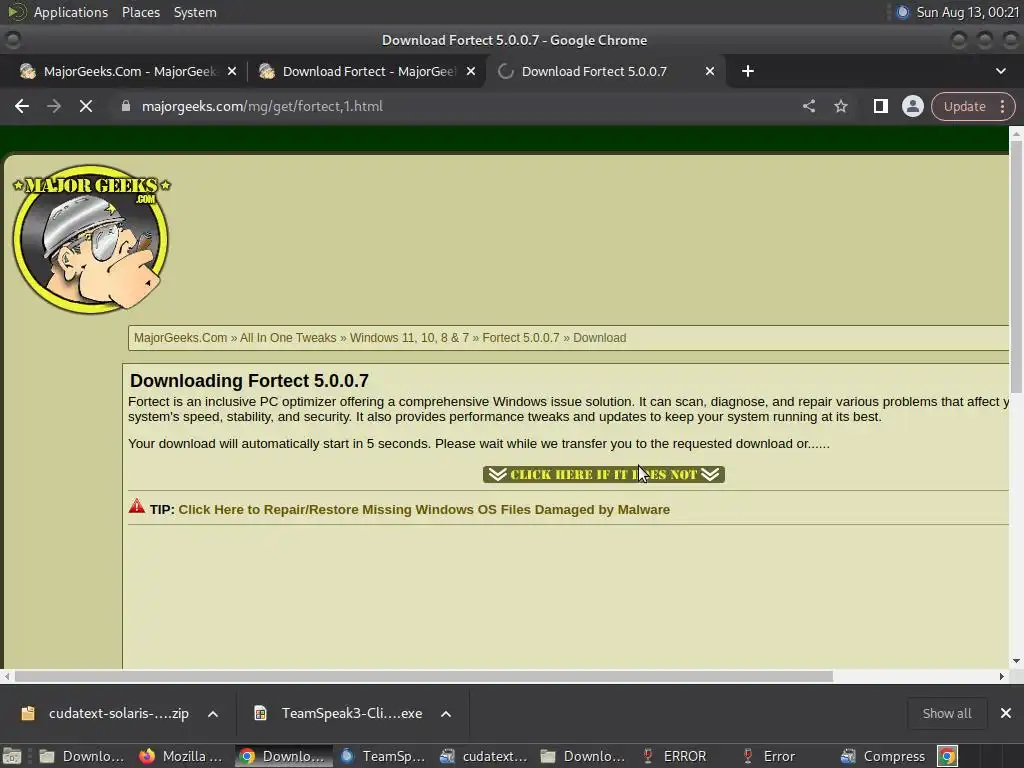Click the 'Click here if it does not' button
The height and width of the screenshot is (768, 1024).
coord(603,474)
